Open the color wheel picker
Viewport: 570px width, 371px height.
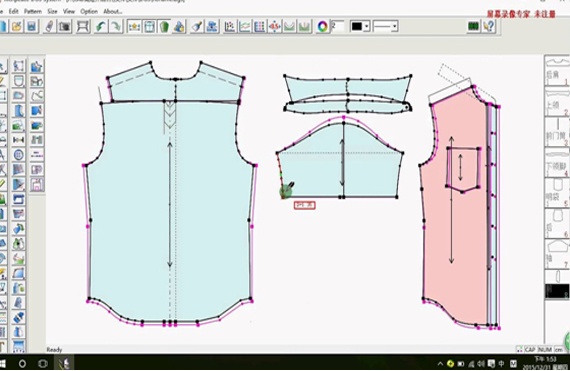point(322,27)
